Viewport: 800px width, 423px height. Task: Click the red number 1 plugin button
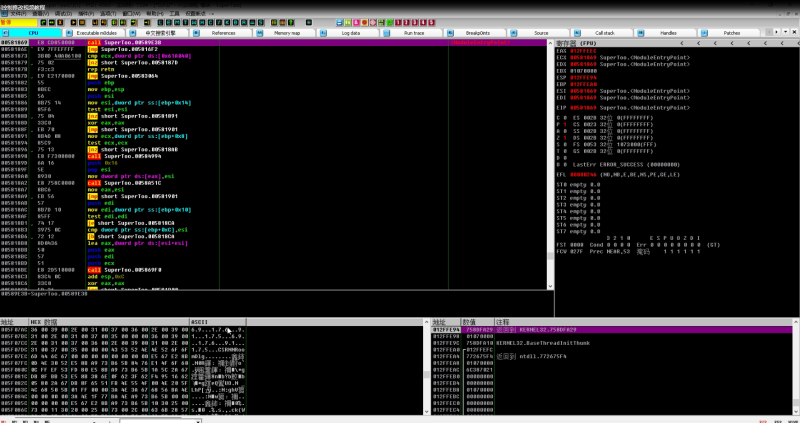click(x=399, y=22)
